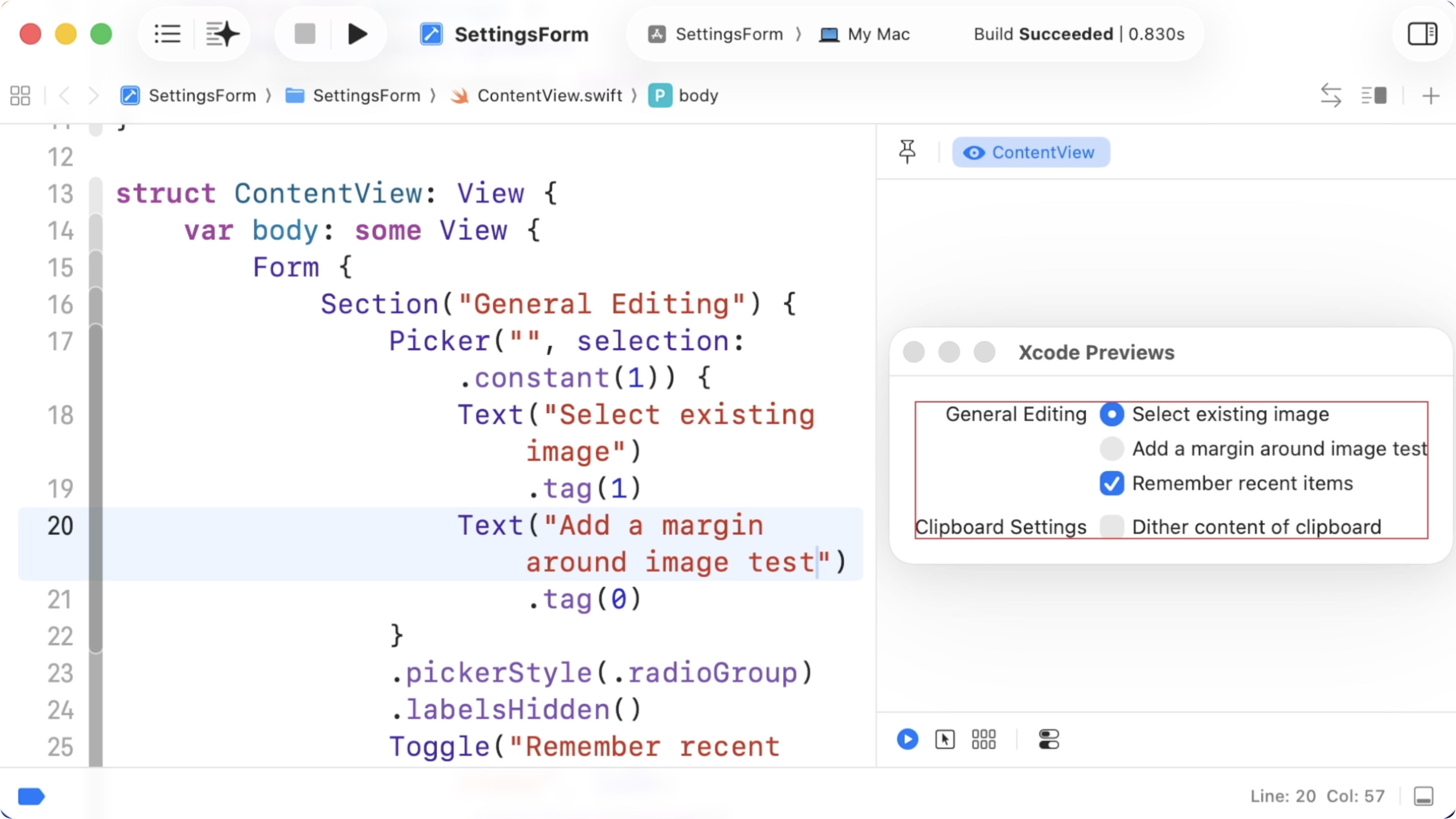The image size is (1456, 819).
Task: Expand the body symbol breadcrumb
Action: (x=698, y=96)
